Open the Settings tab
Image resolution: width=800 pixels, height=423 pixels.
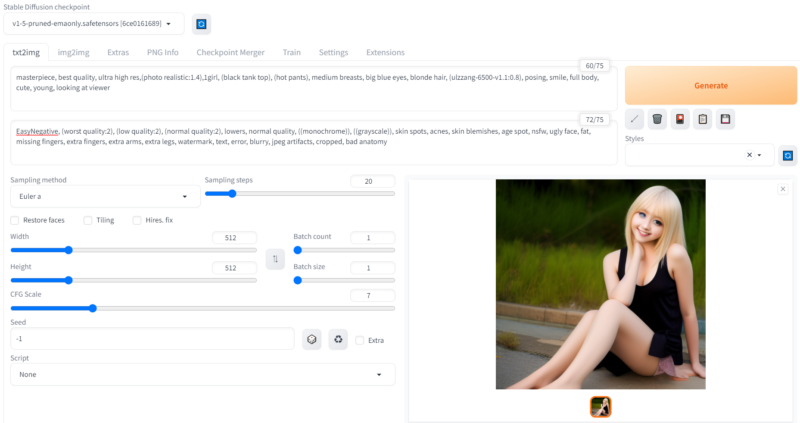[334, 53]
